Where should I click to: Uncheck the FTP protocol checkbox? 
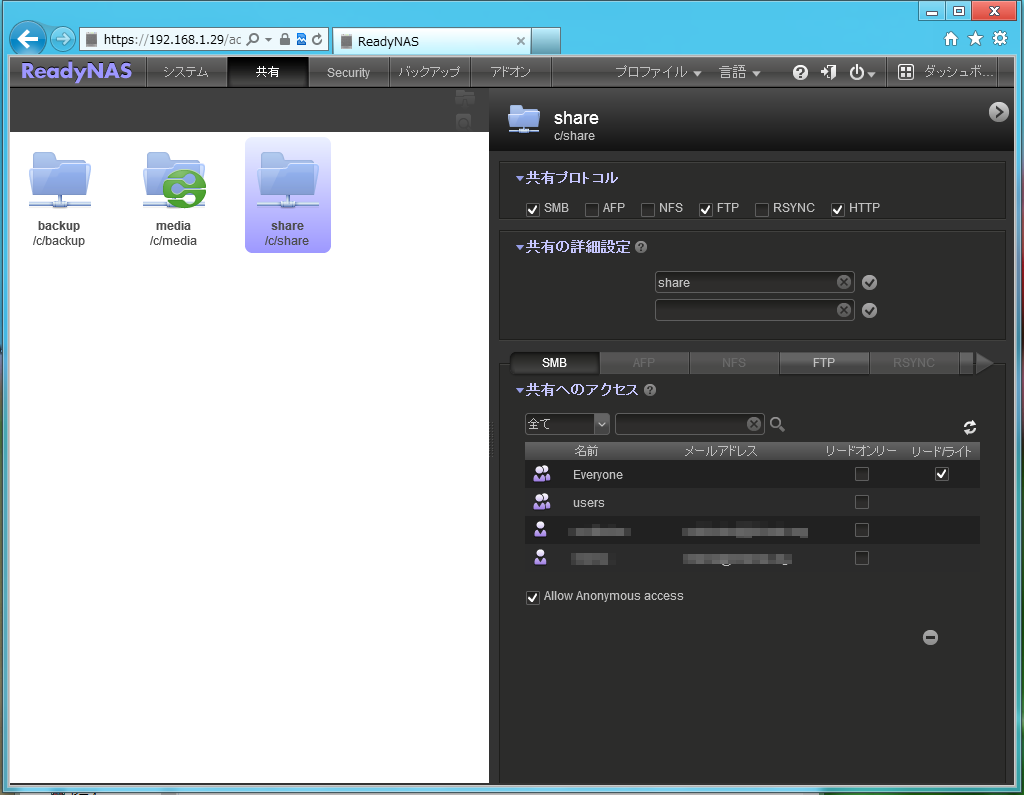click(706, 209)
